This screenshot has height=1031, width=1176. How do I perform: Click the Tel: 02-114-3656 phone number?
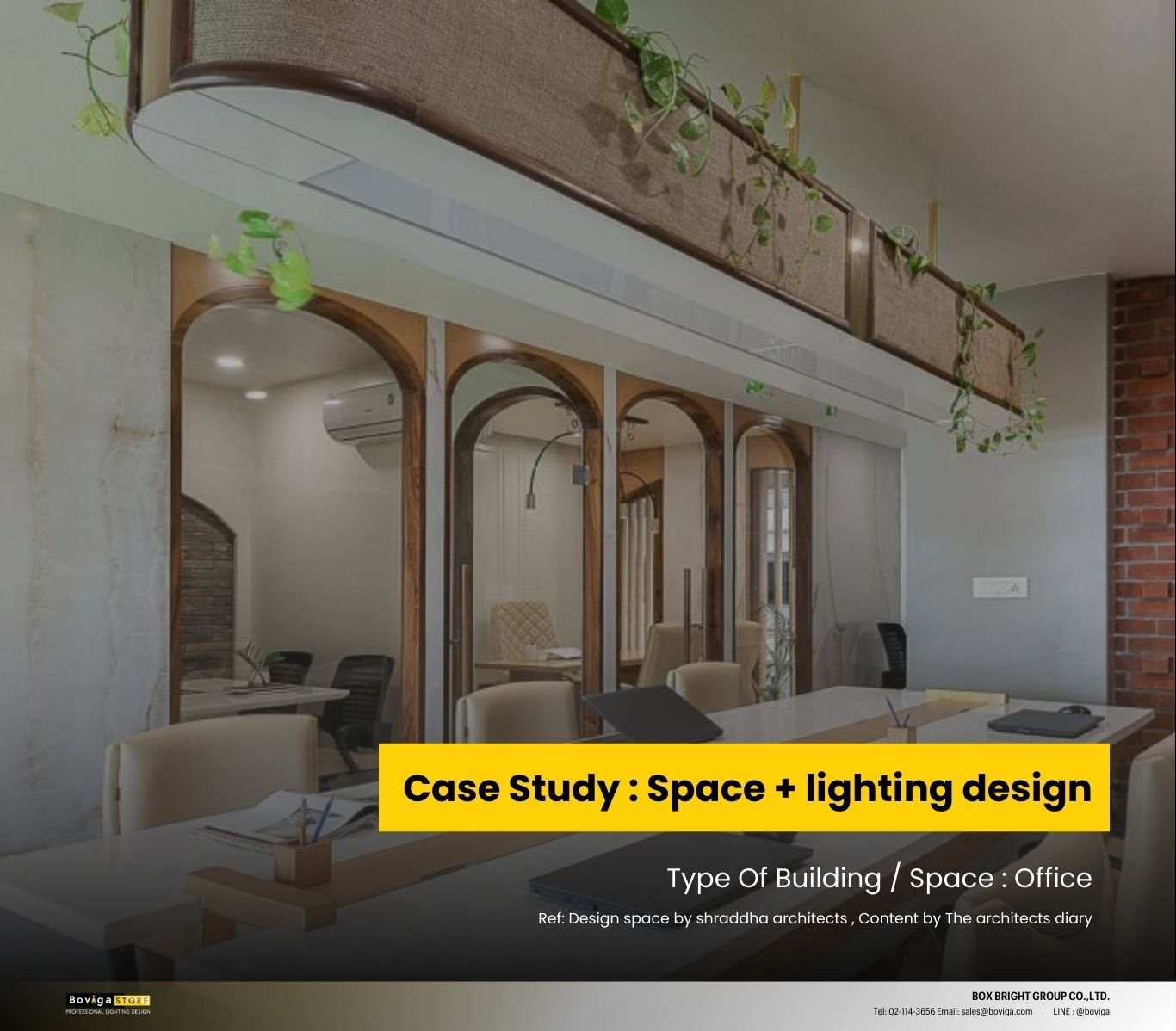pyautogui.click(x=903, y=1011)
